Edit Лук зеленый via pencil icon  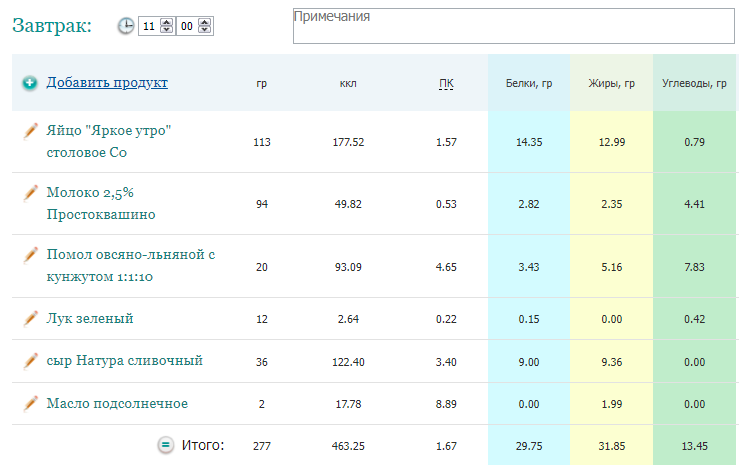31,319
